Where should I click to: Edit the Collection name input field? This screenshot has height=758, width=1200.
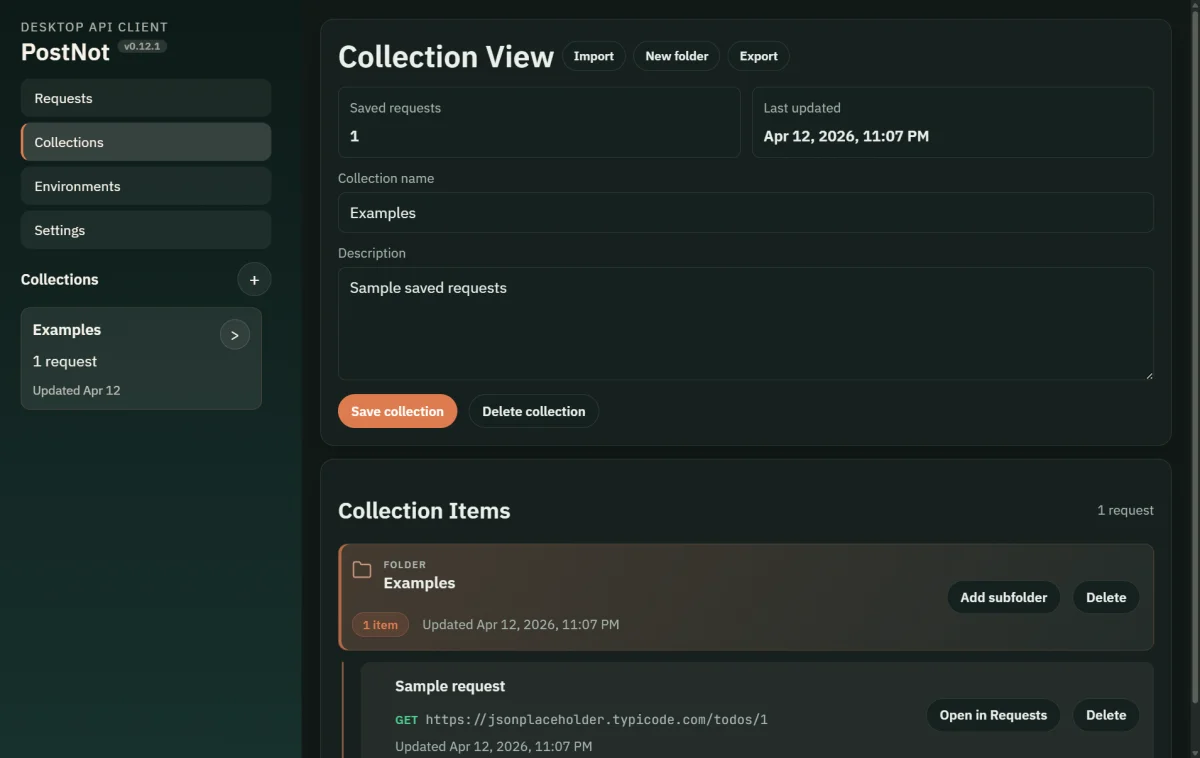click(746, 212)
